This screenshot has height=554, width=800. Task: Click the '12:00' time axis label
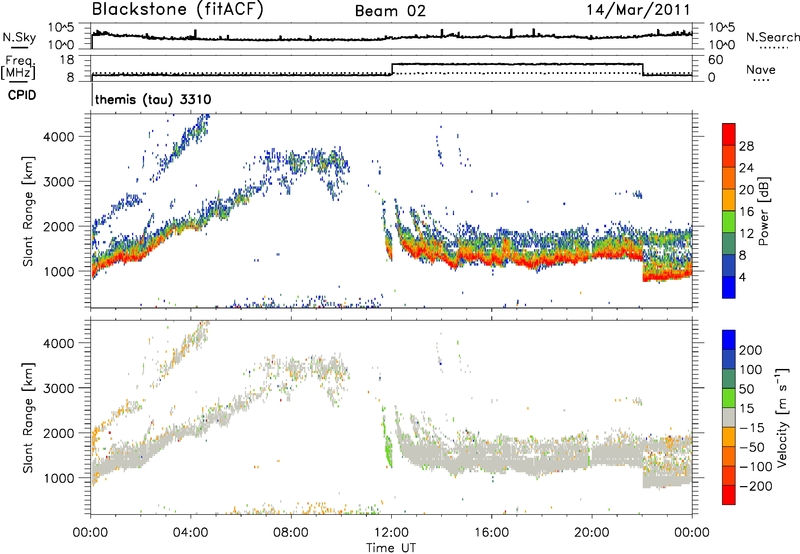[x=391, y=533]
